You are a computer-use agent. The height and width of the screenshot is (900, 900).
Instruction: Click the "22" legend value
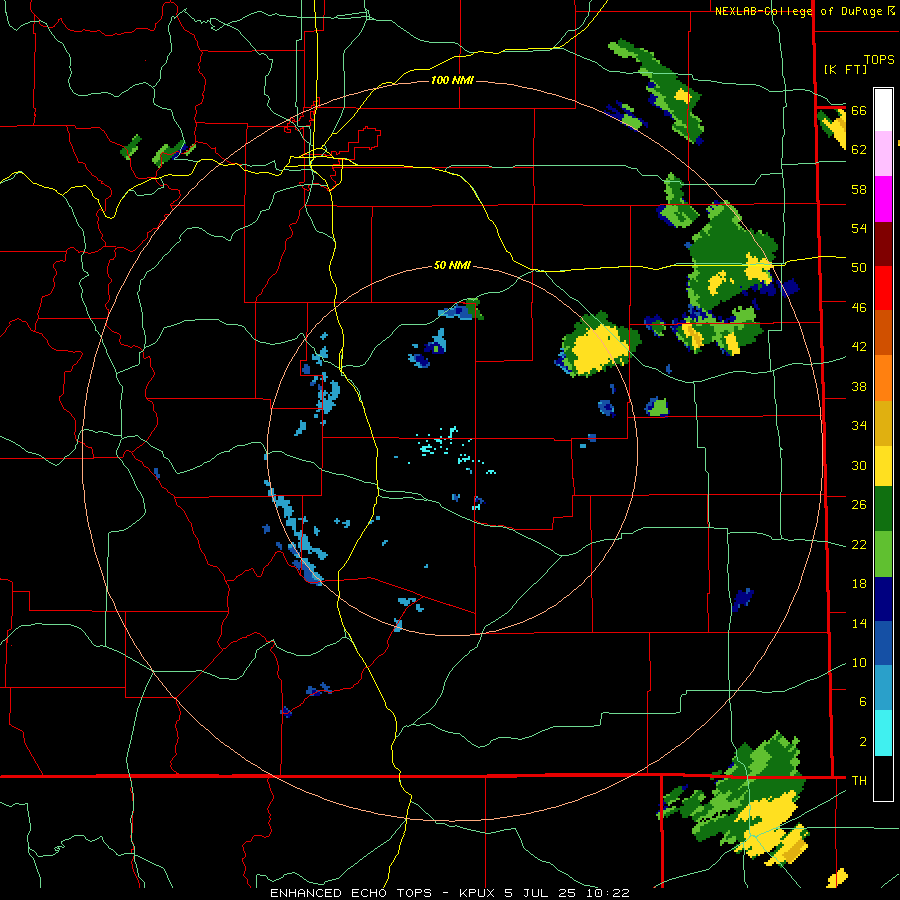(859, 544)
